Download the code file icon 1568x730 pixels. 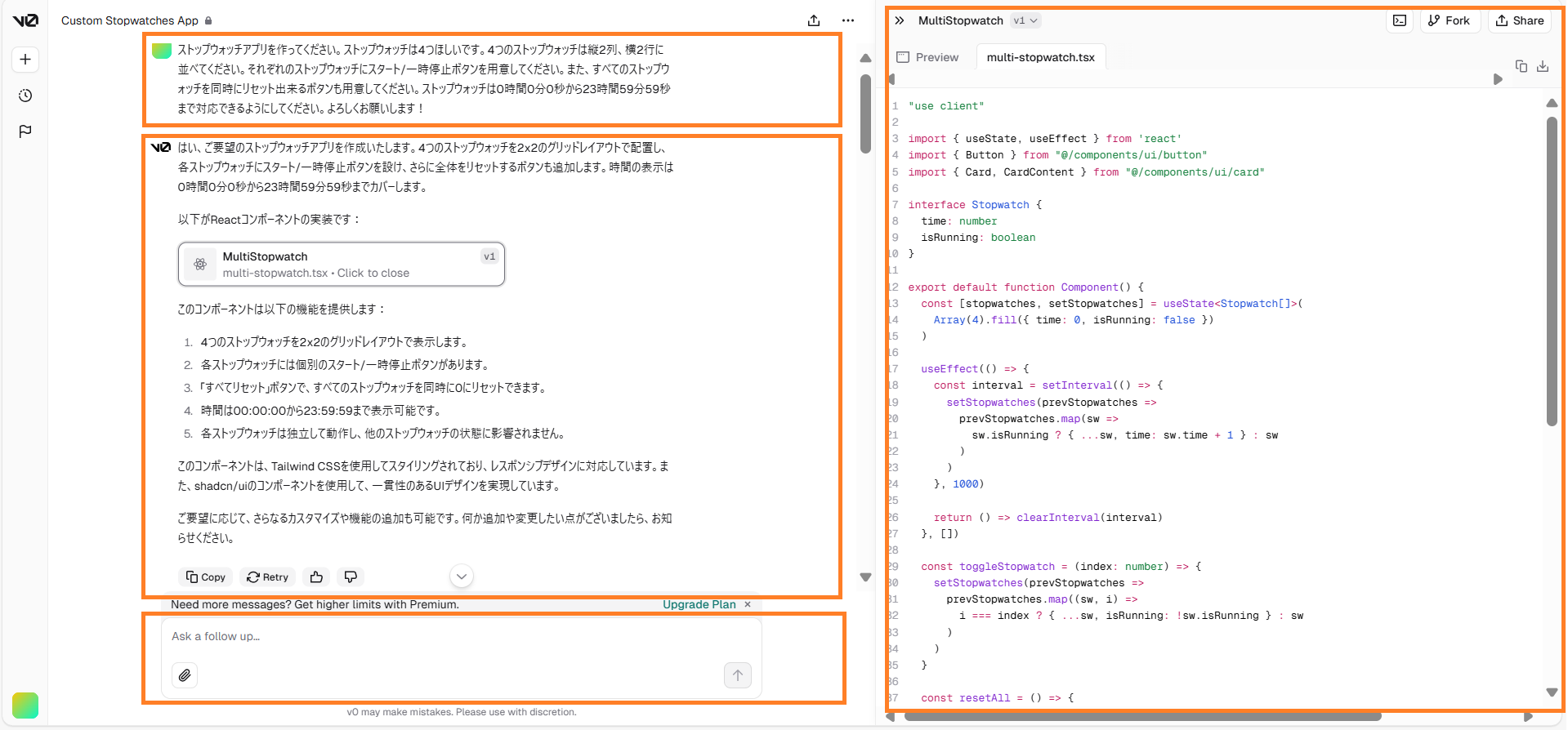click(1543, 66)
